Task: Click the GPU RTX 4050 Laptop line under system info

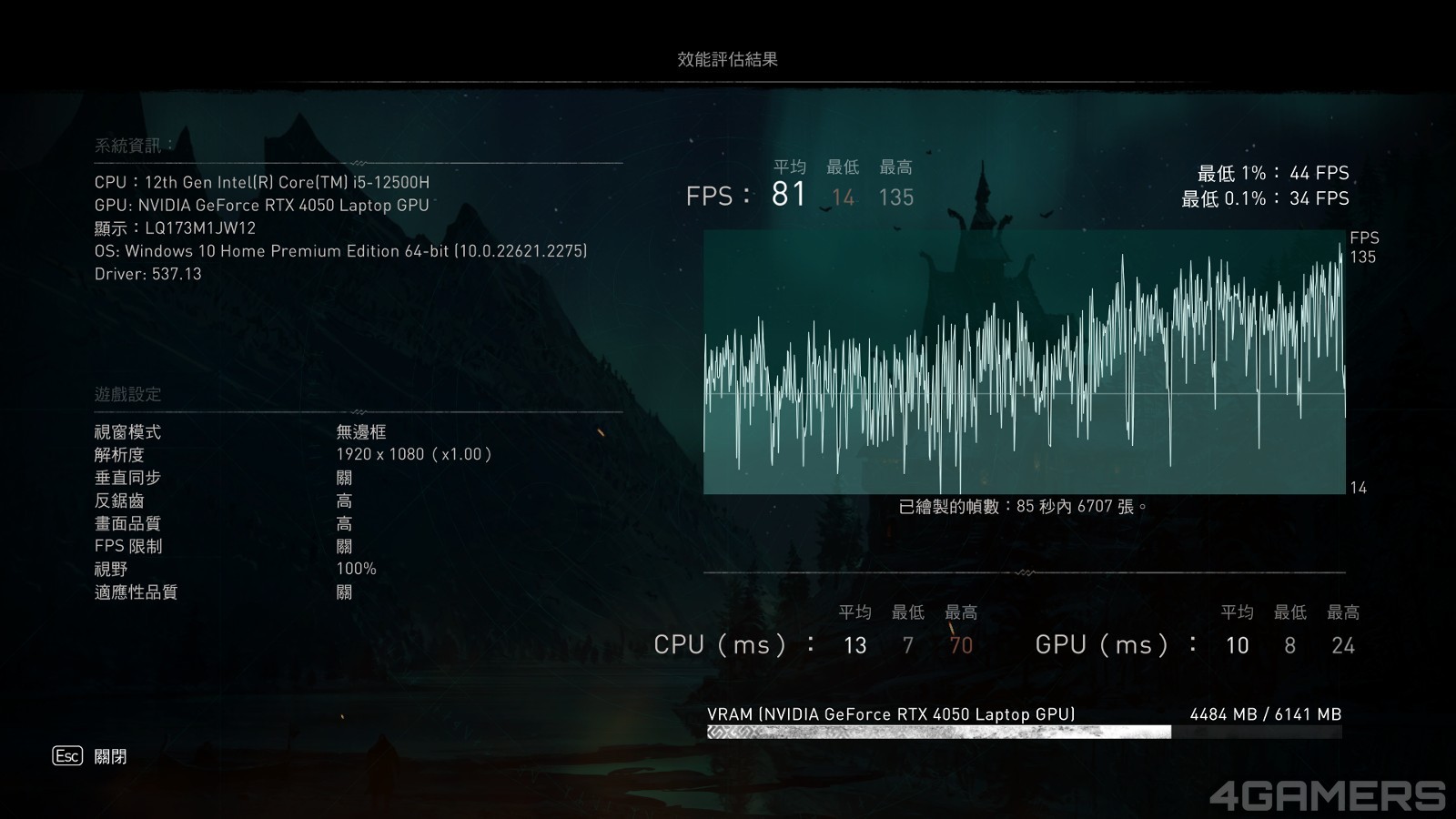Action: [x=262, y=205]
